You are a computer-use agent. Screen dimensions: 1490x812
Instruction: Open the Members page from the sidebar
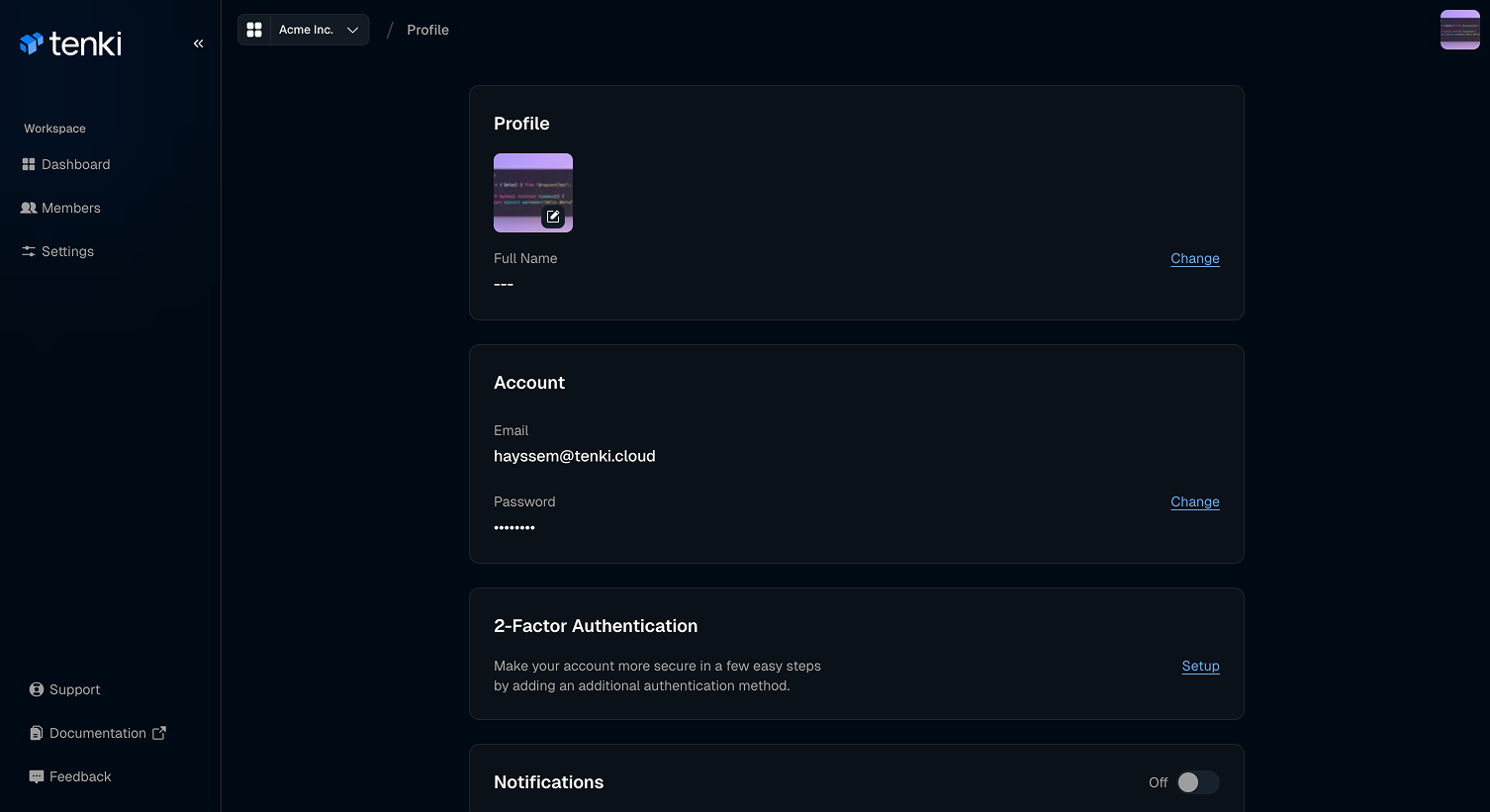point(71,208)
